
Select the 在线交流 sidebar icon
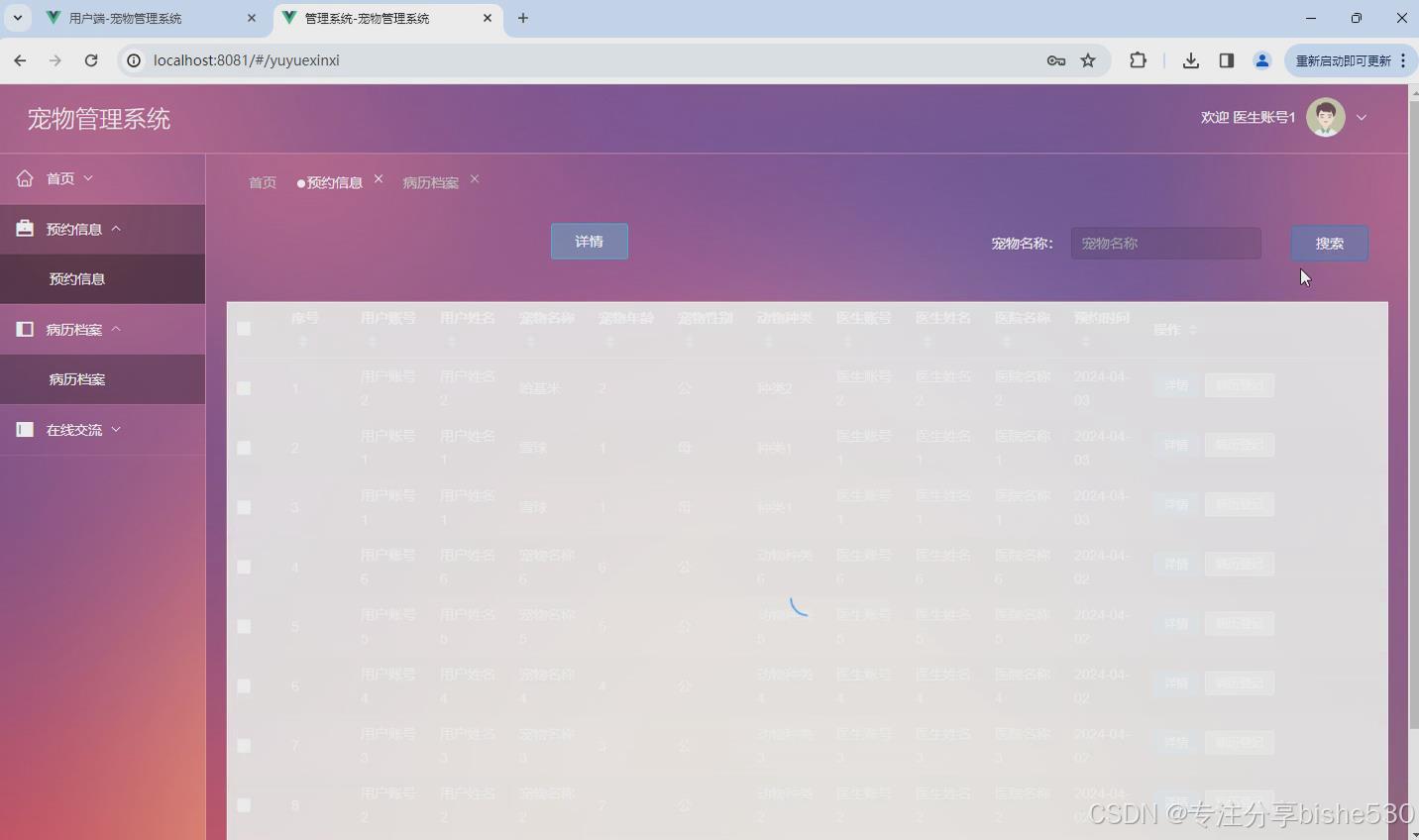(24, 429)
